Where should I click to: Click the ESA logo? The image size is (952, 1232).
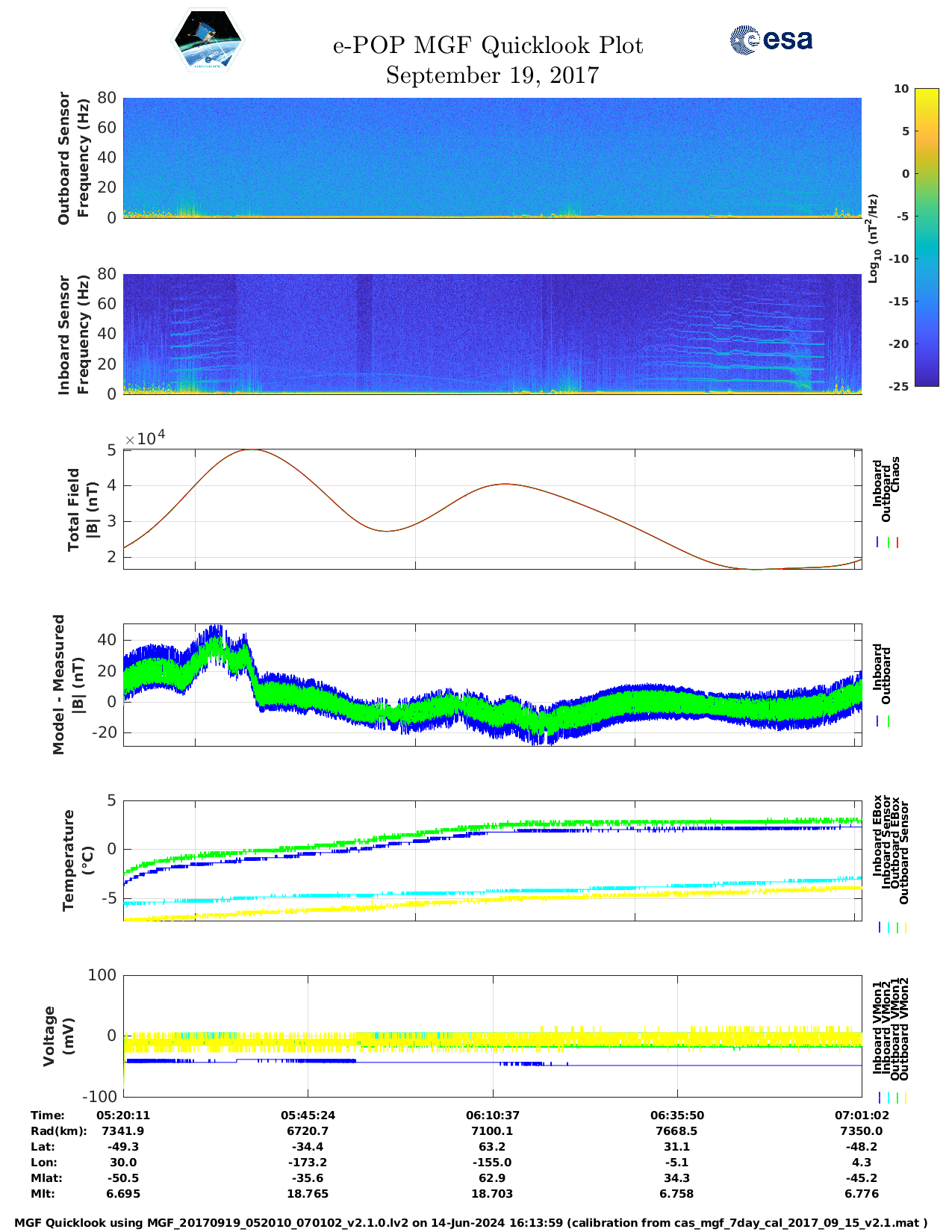click(771, 40)
